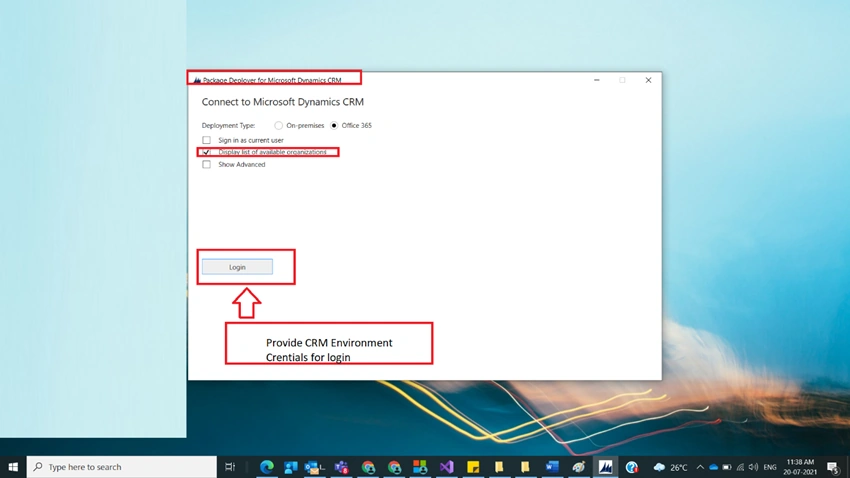Minimize the Package Deployer window
The image size is (850, 478).
pyautogui.click(x=597, y=80)
